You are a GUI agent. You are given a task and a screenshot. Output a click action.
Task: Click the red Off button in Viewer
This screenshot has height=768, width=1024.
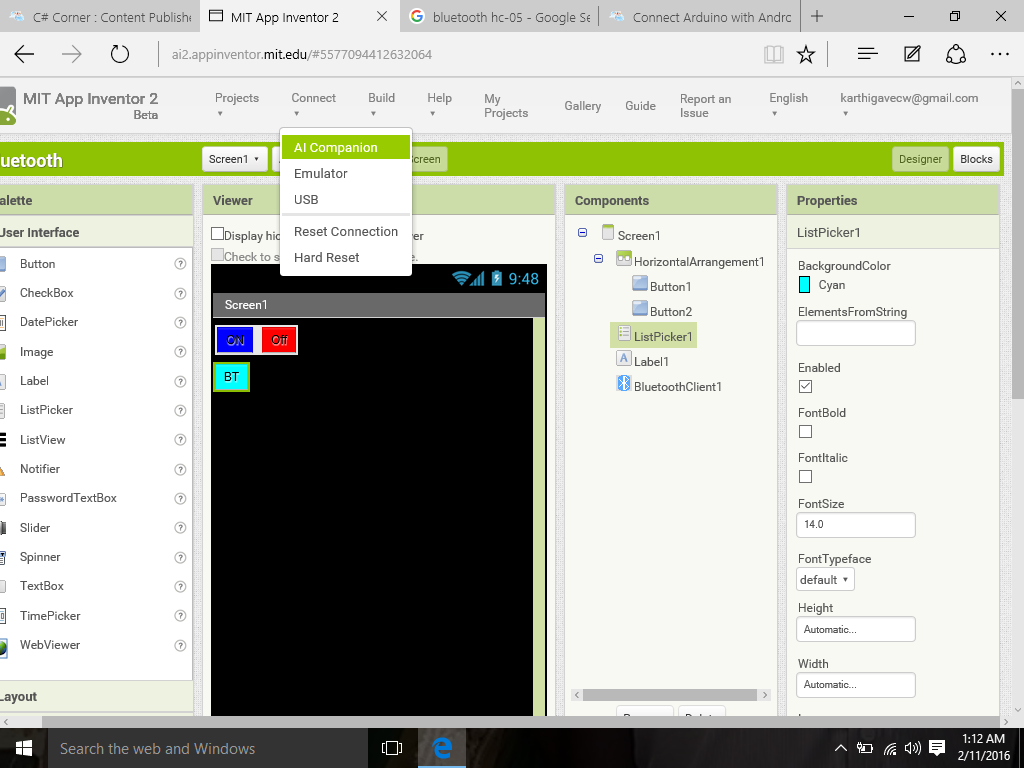tap(279, 340)
